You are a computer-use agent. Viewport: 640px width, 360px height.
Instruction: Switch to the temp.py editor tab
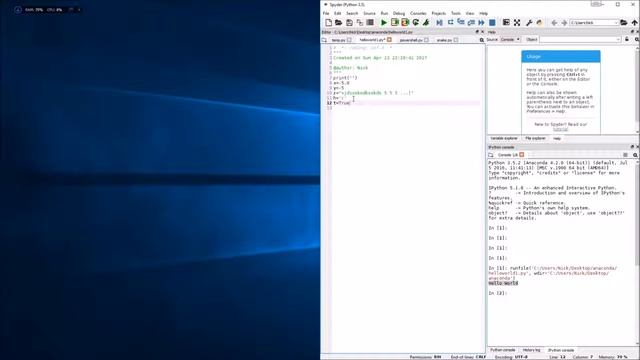point(338,40)
